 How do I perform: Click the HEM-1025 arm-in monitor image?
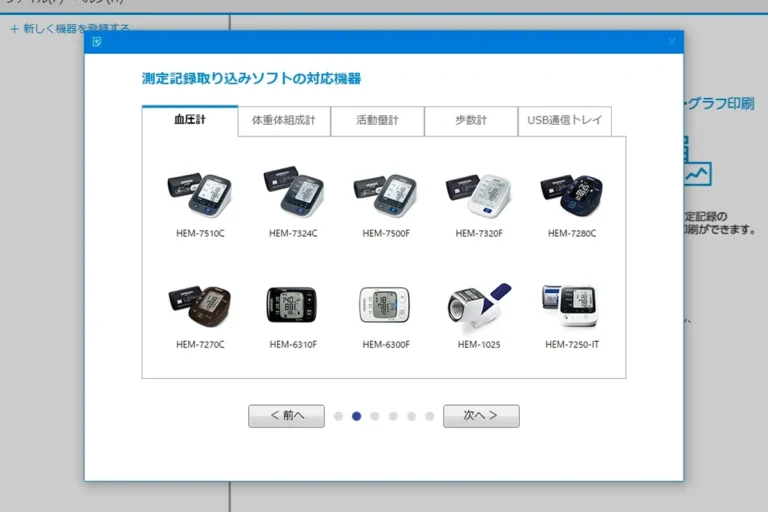coord(479,306)
